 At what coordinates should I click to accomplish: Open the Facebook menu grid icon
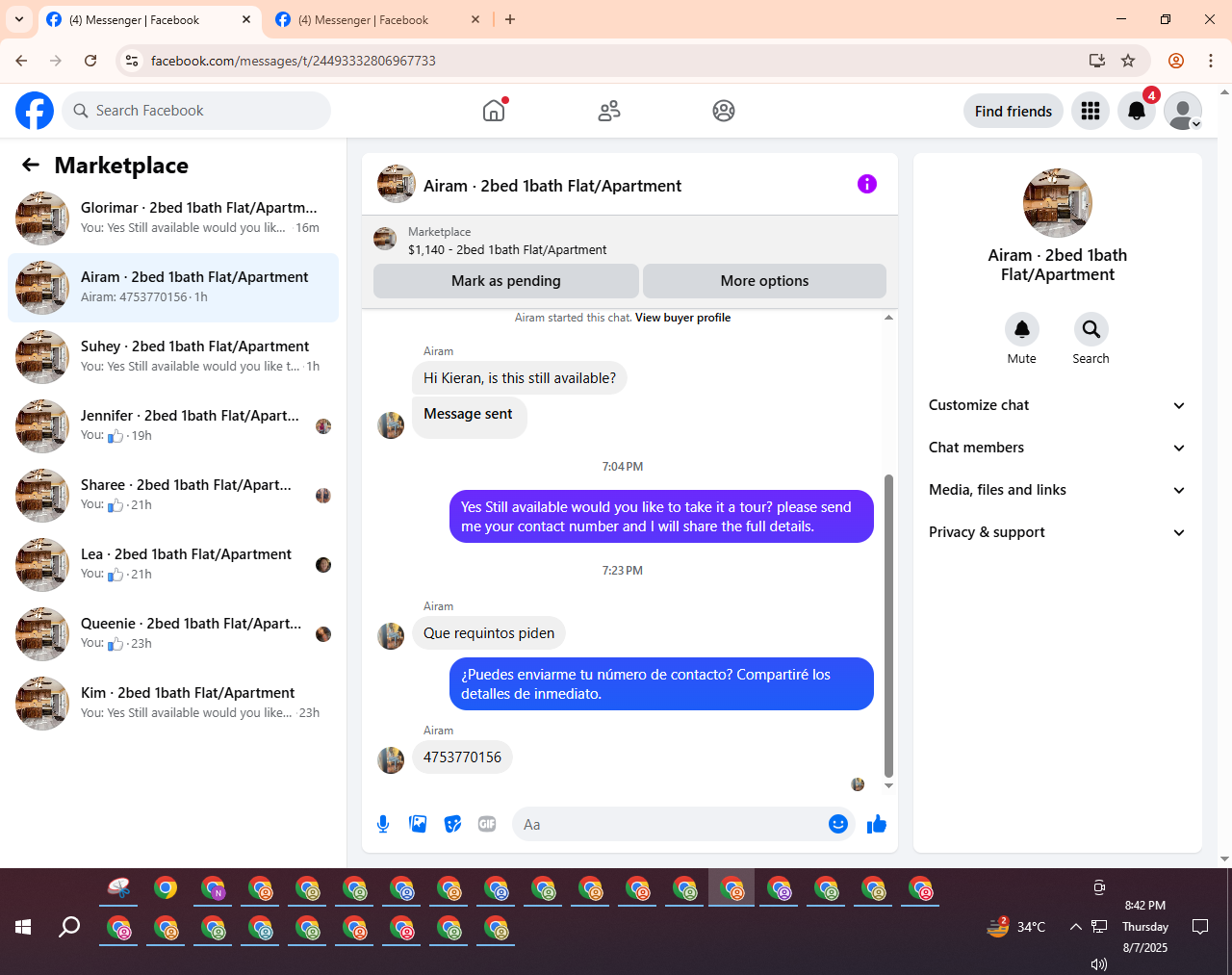click(1091, 111)
